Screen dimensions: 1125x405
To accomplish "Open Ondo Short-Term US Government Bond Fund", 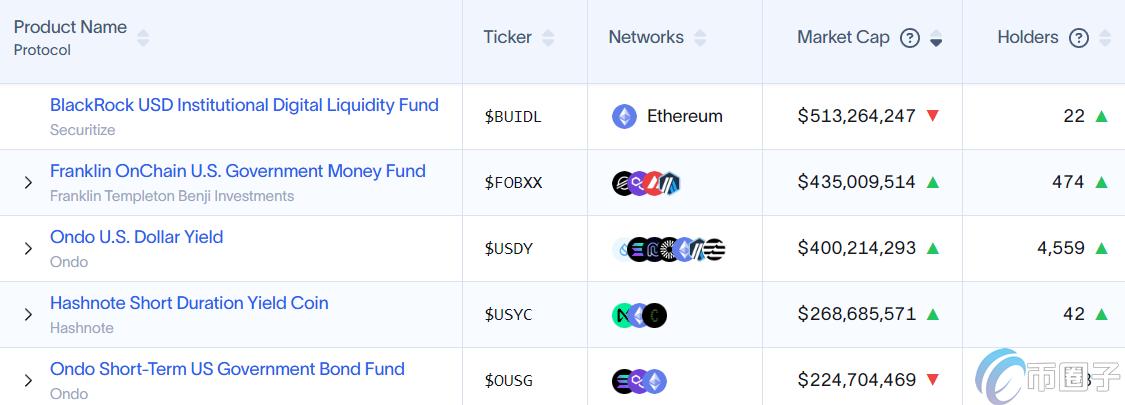I will coord(227,369).
